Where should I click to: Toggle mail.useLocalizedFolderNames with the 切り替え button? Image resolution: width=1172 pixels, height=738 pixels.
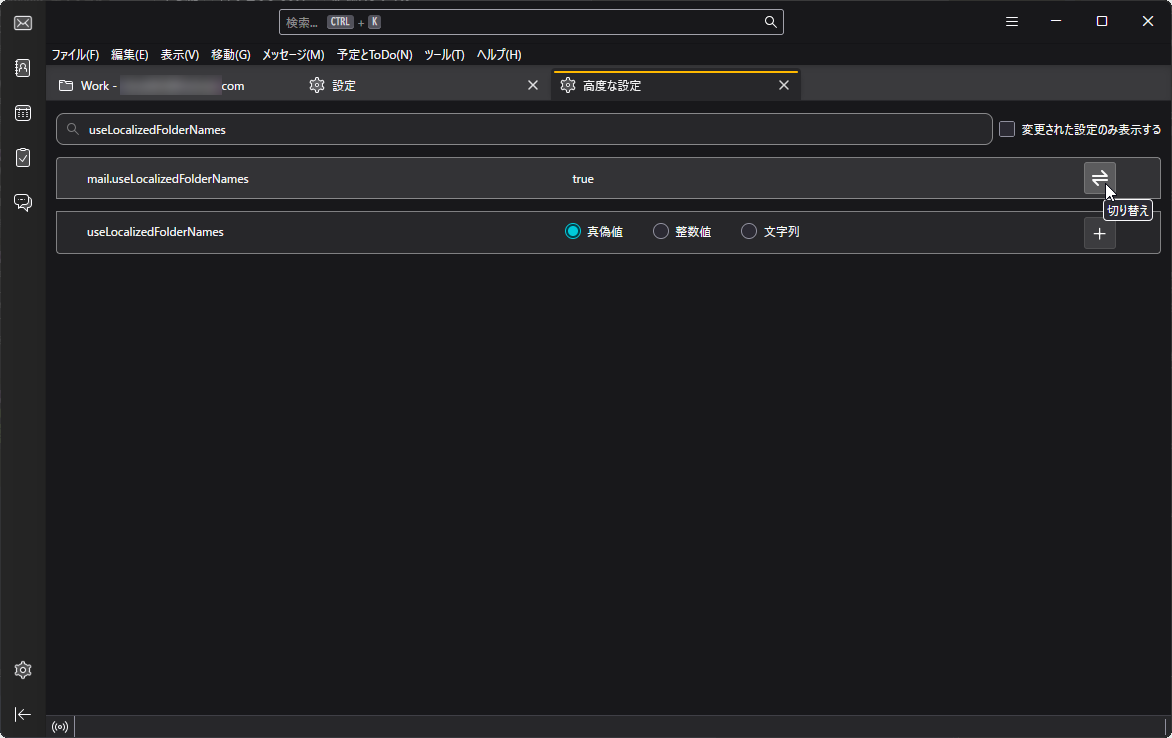(1099, 178)
